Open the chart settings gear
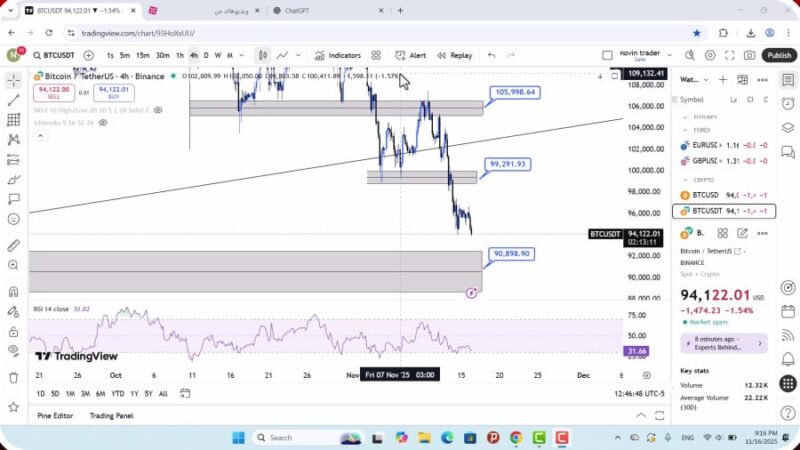This screenshot has width=800, height=450. pos(710,55)
